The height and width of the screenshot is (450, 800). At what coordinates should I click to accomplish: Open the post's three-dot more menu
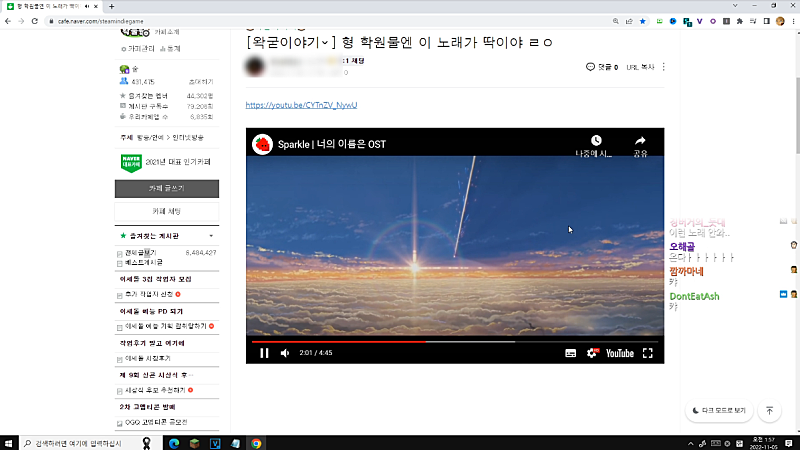pos(663,67)
